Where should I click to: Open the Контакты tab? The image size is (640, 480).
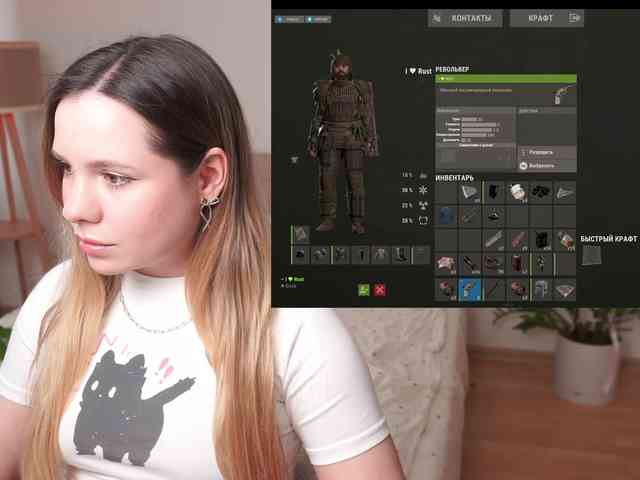point(465,18)
